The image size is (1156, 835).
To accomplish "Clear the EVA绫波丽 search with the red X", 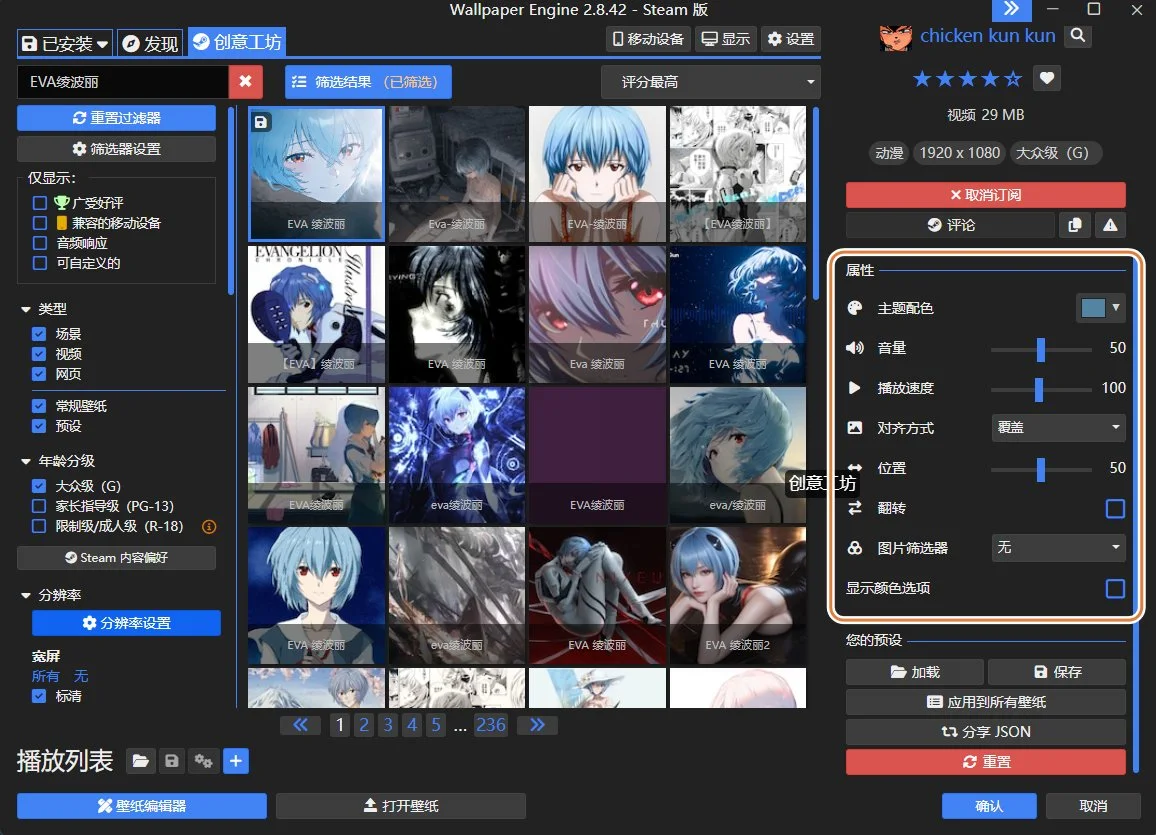I will pos(246,82).
